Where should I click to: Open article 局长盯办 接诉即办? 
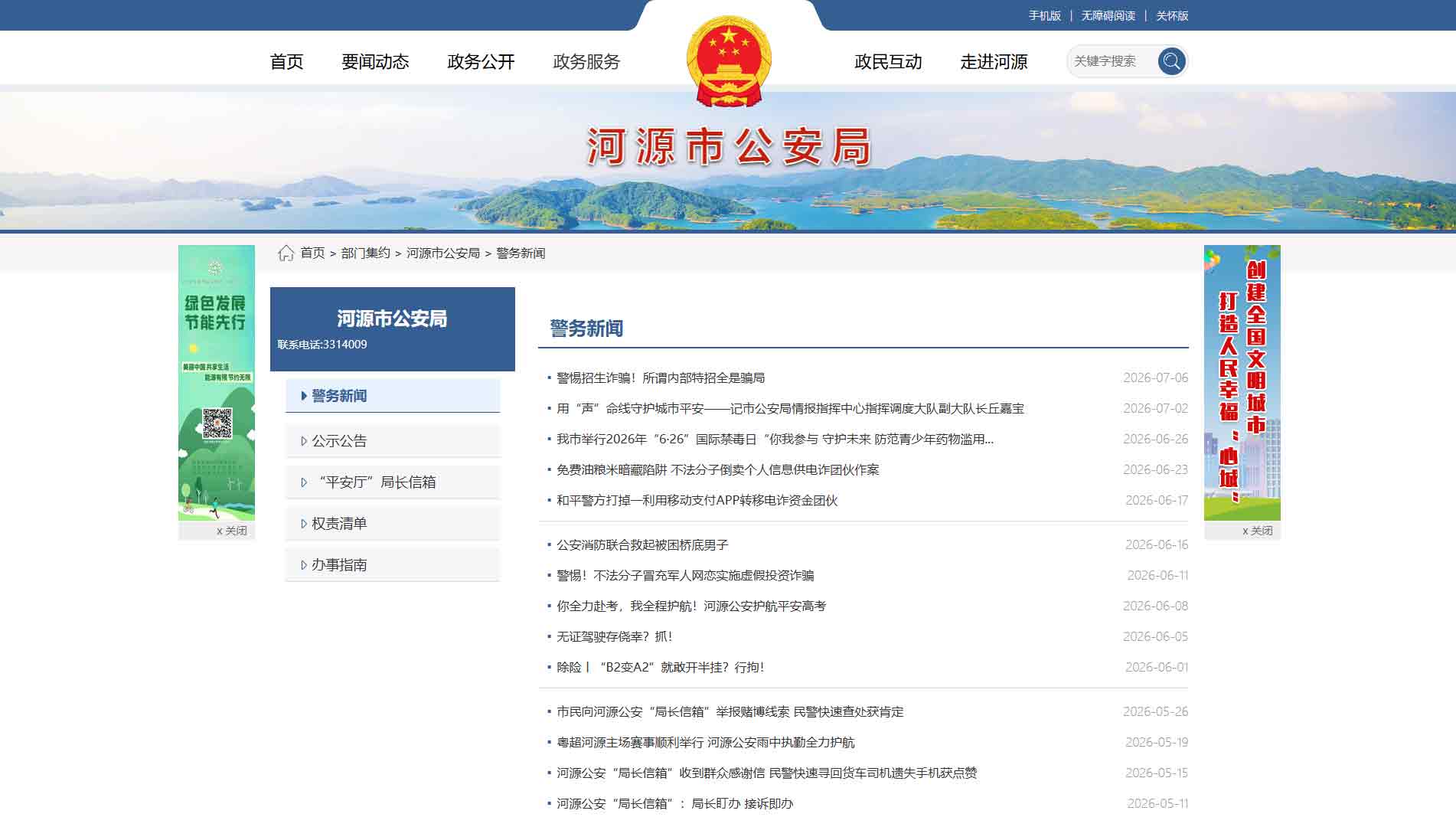674,804
